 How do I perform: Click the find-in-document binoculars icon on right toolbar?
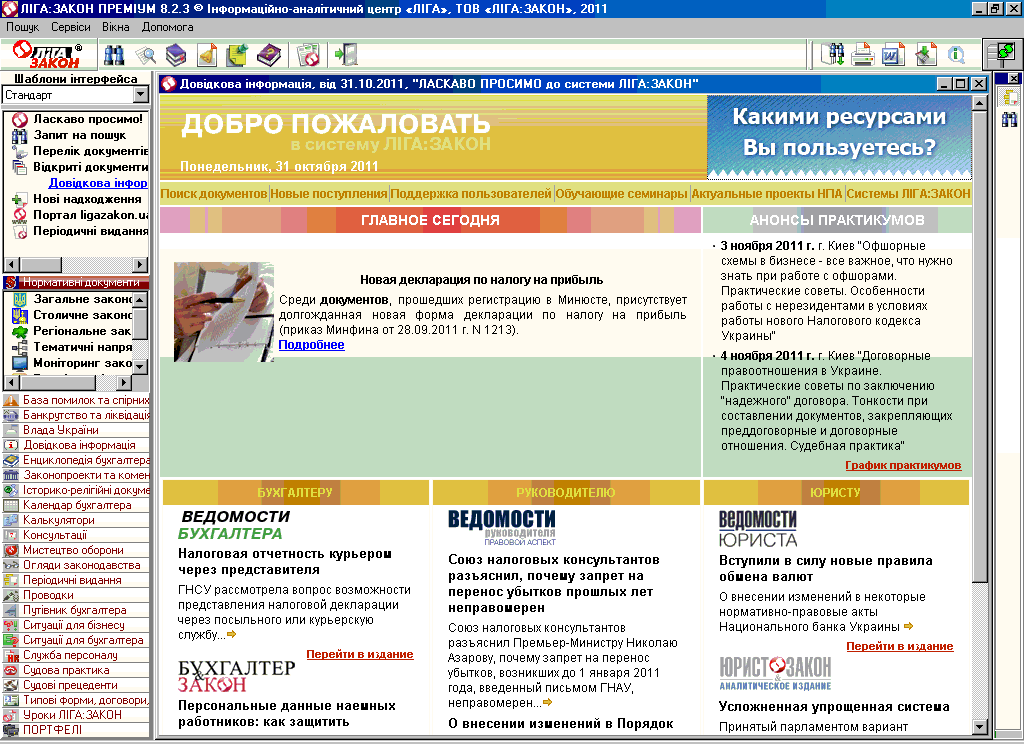tap(833, 55)
